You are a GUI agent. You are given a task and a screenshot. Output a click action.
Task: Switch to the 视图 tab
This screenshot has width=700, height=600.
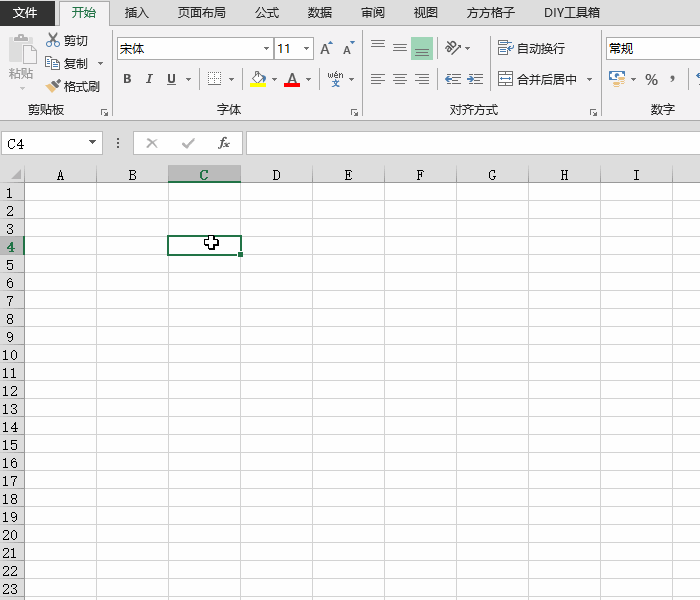pyautogui.click(x=425, y=12)
